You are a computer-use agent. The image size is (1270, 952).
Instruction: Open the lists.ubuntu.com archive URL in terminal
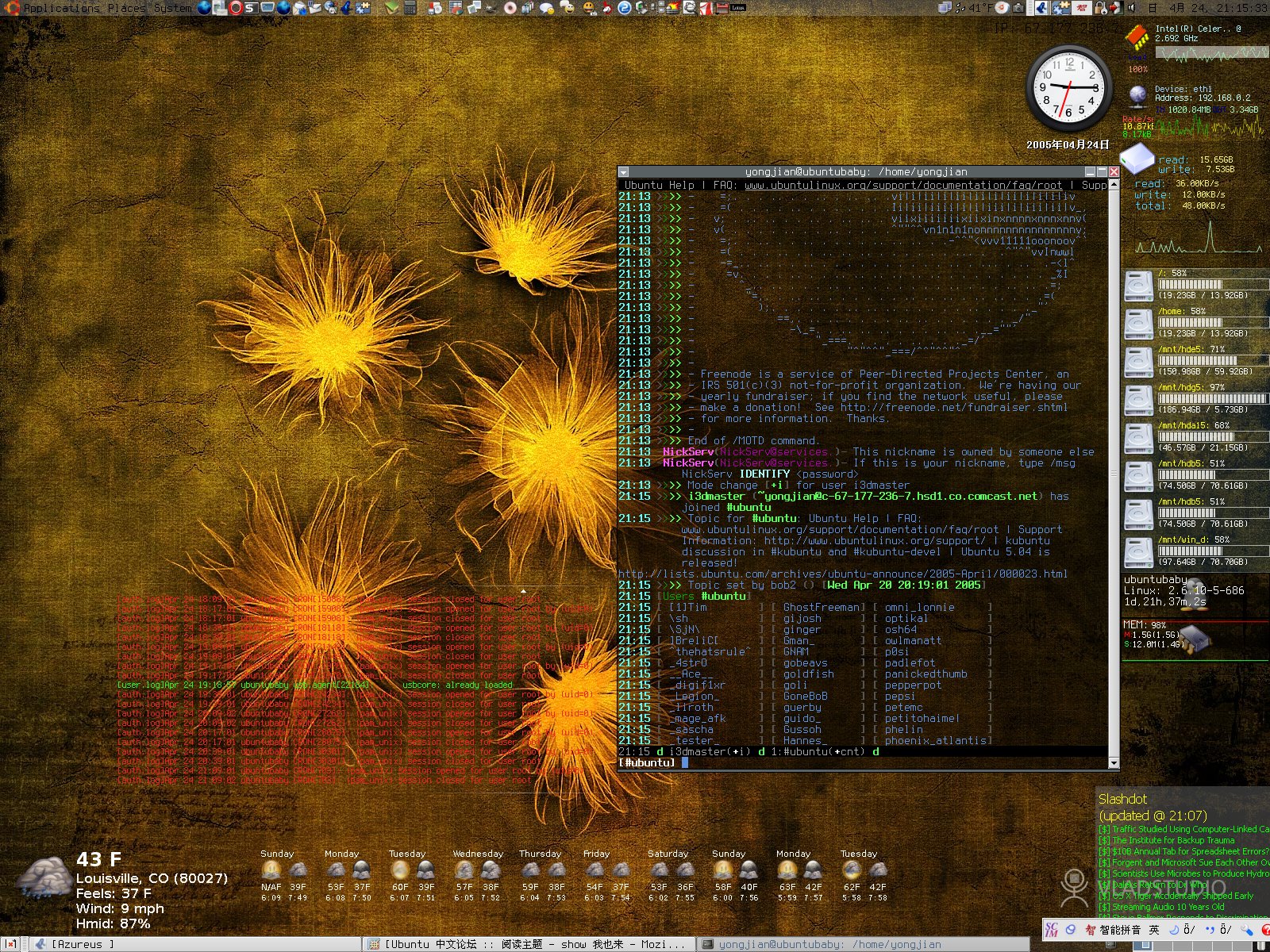(x=843, y=574)
